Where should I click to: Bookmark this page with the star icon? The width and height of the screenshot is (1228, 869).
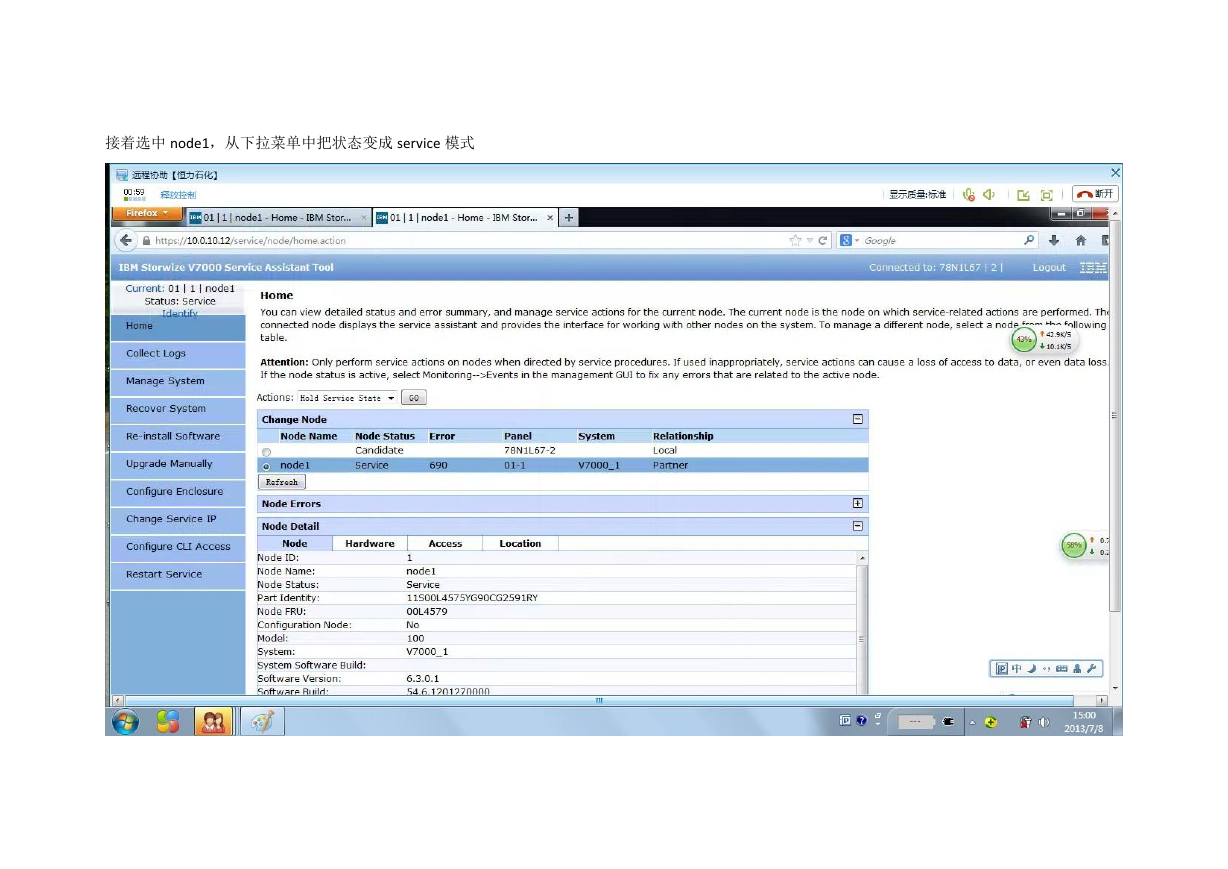click(x=796, y=240)
